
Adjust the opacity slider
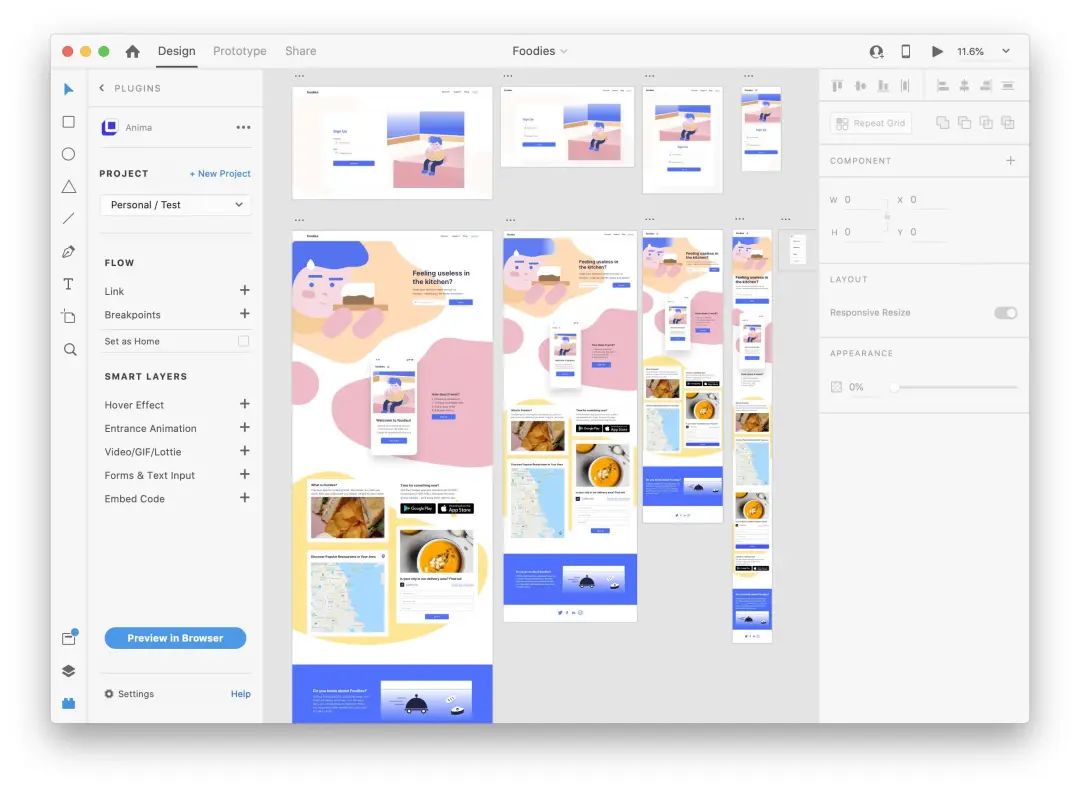tap(956, 387)
